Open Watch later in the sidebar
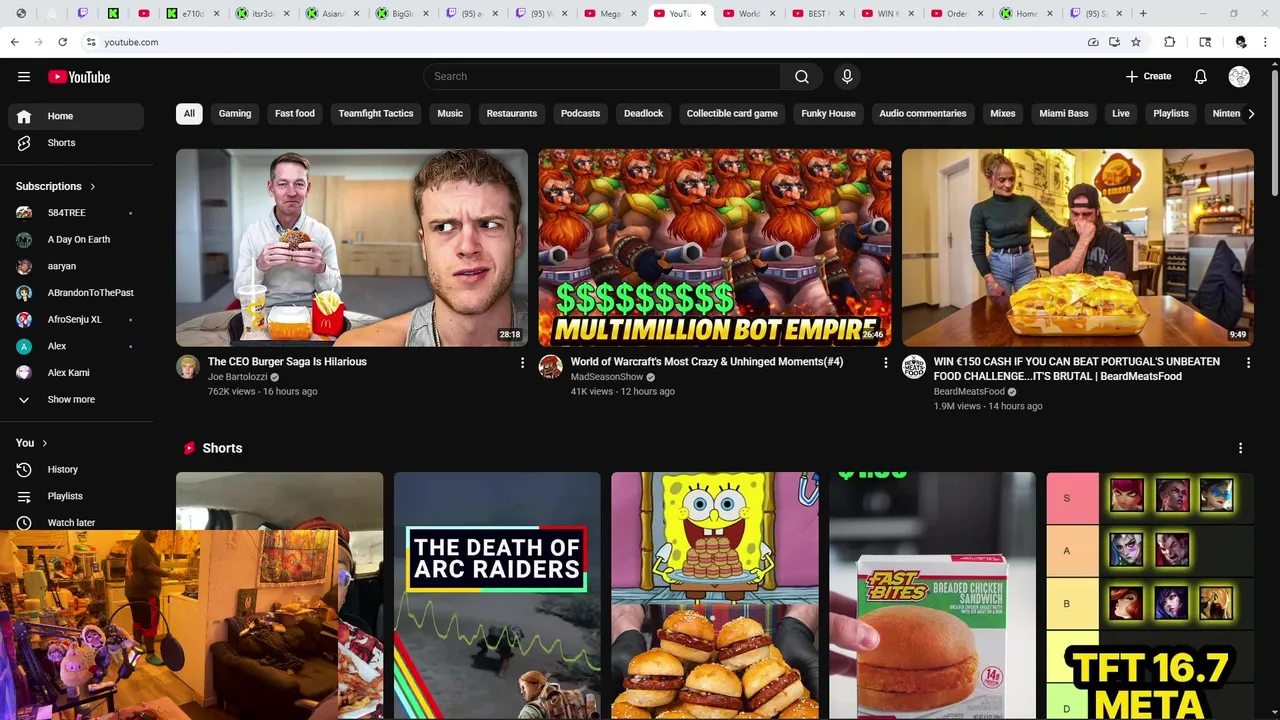Image resolution: width=1280 pixels, height=720 pixels. [76, 522]
